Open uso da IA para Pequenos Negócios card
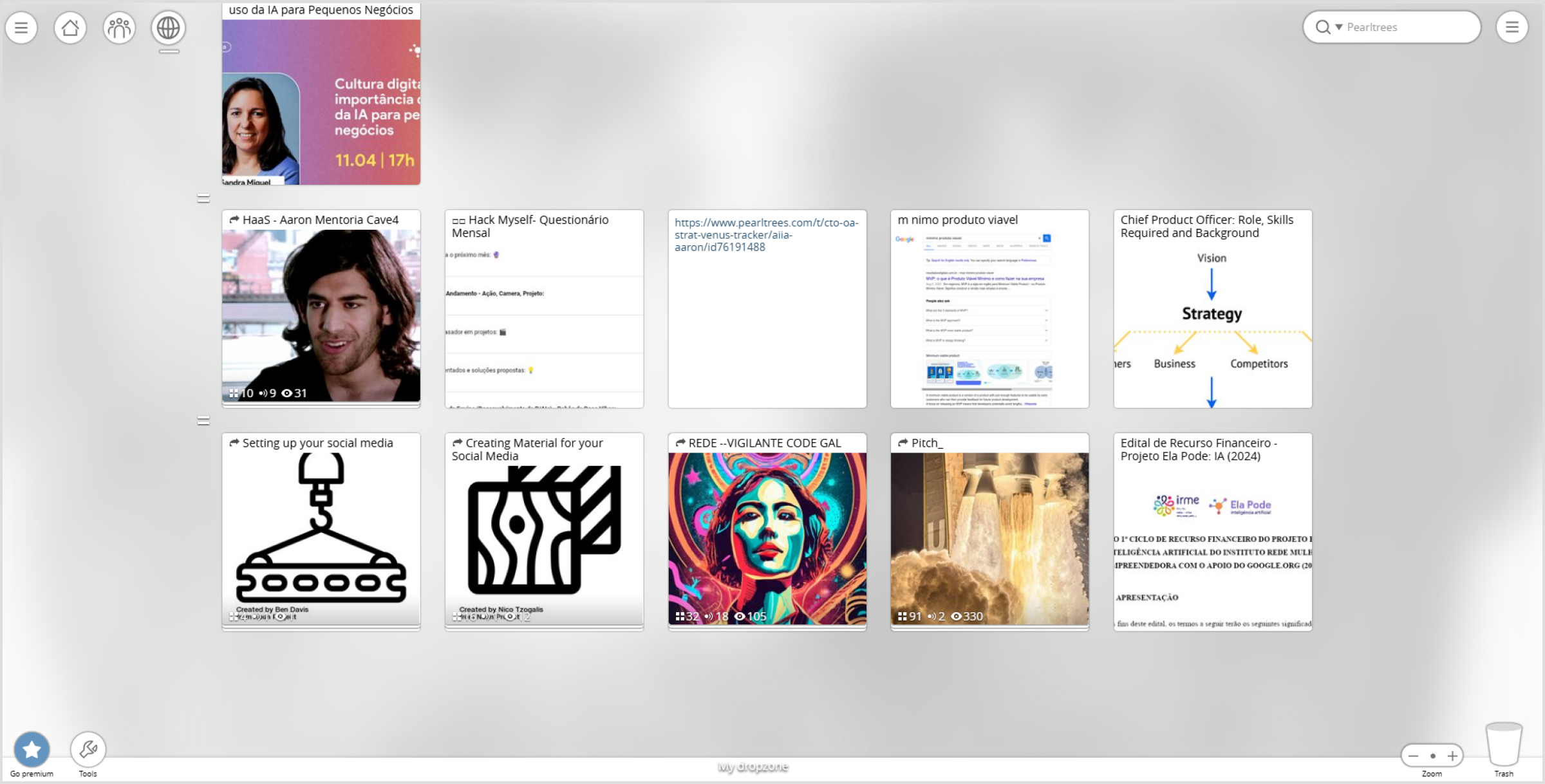 (x=321, y=93)
